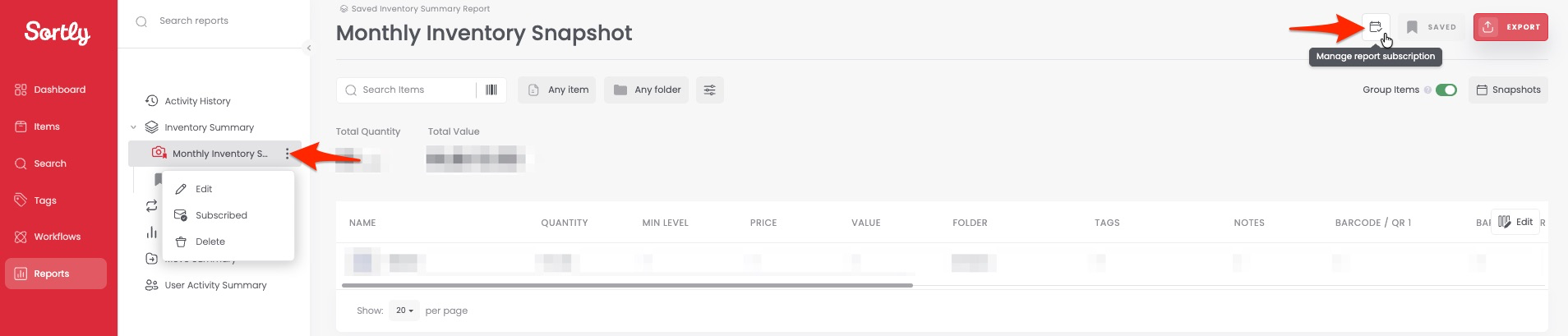Open the Any folder filter dropdown
Screen dimensions: 1568x336
click(x=648, y=90)
